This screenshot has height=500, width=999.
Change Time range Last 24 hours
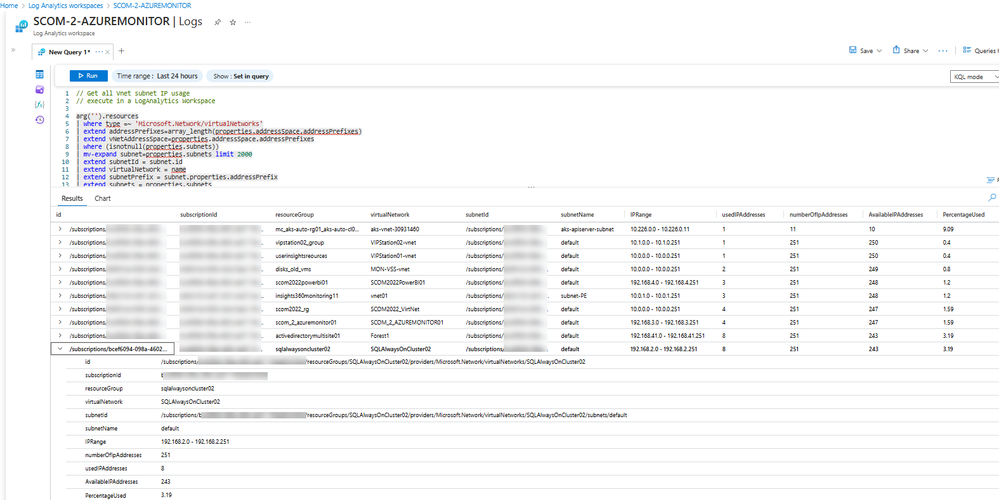pyautogui.click(x=157, y=76)
